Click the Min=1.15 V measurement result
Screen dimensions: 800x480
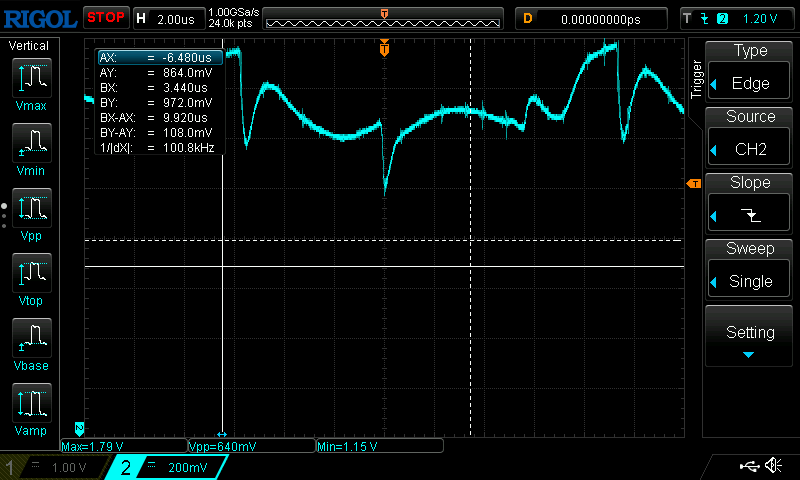[x=347, y=447]
